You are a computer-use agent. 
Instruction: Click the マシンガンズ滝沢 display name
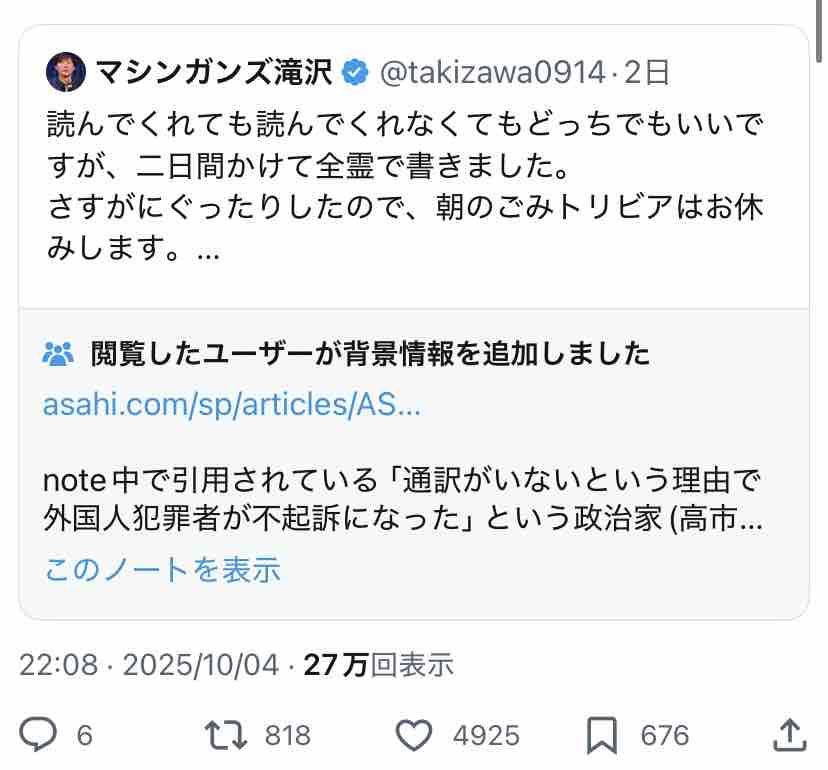coord(214,72)
